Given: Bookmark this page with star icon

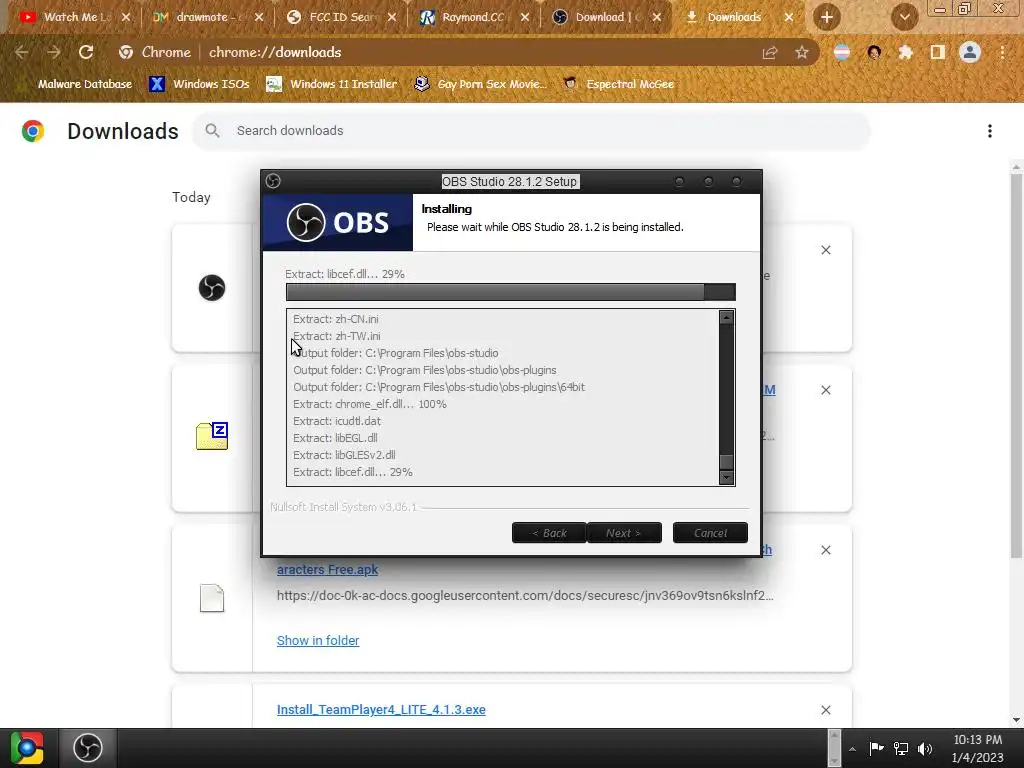Looking at the screenshot, I should pos(802,52).
